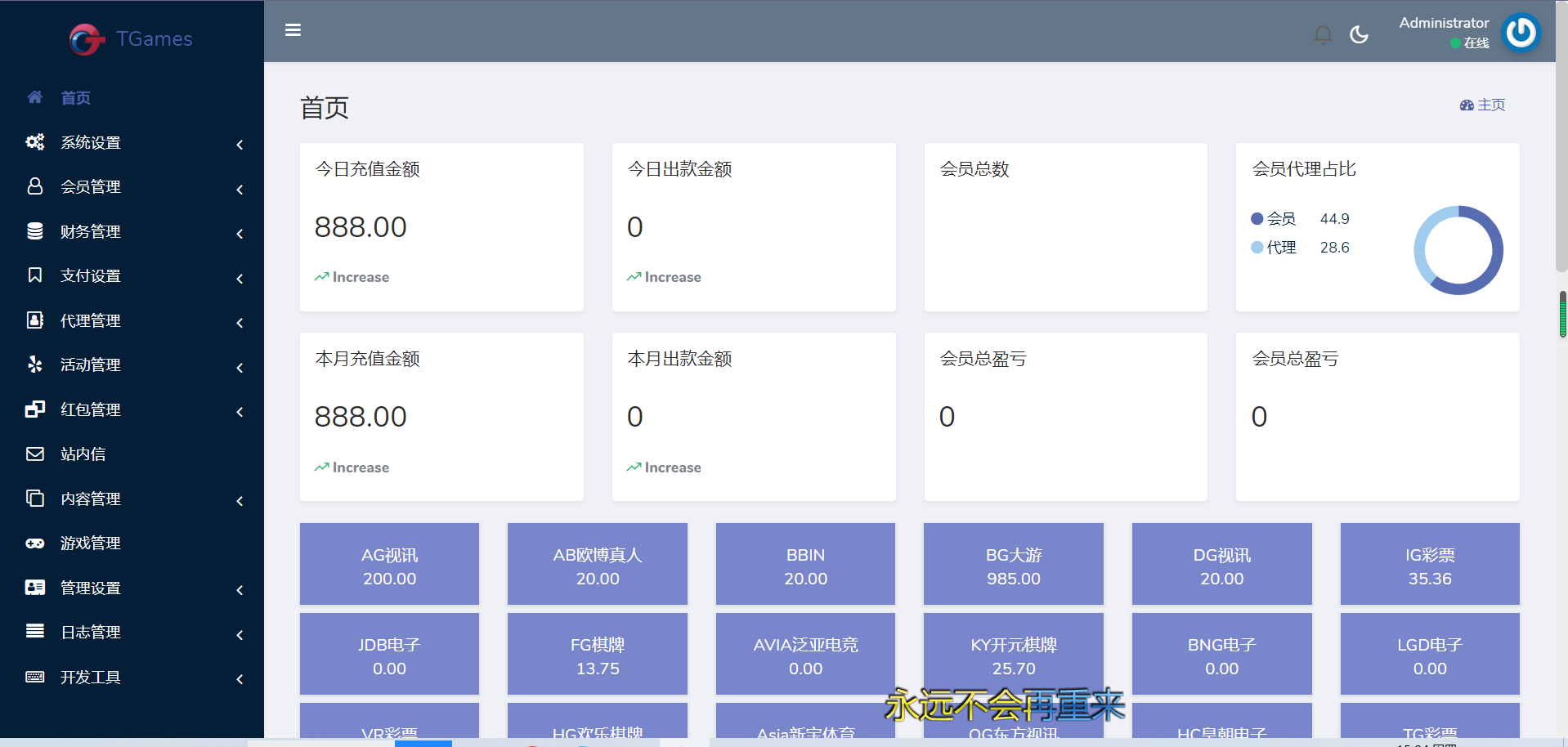Screen dimensions: 1568x747
Task: Click the vertical page scrollbar
Action: coord(1561,163)
